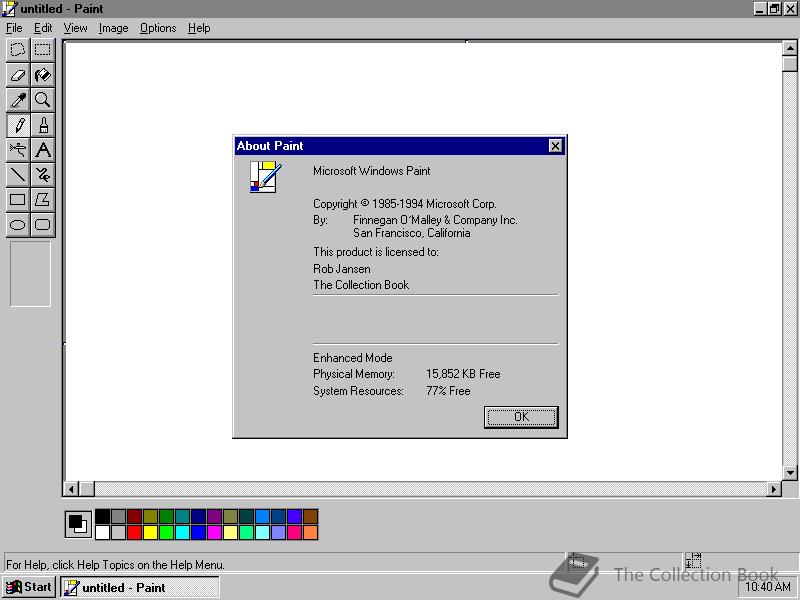Click the Paint icon in About dialog
The height and width of the screenshot is (600, 800).
(265, 177)
